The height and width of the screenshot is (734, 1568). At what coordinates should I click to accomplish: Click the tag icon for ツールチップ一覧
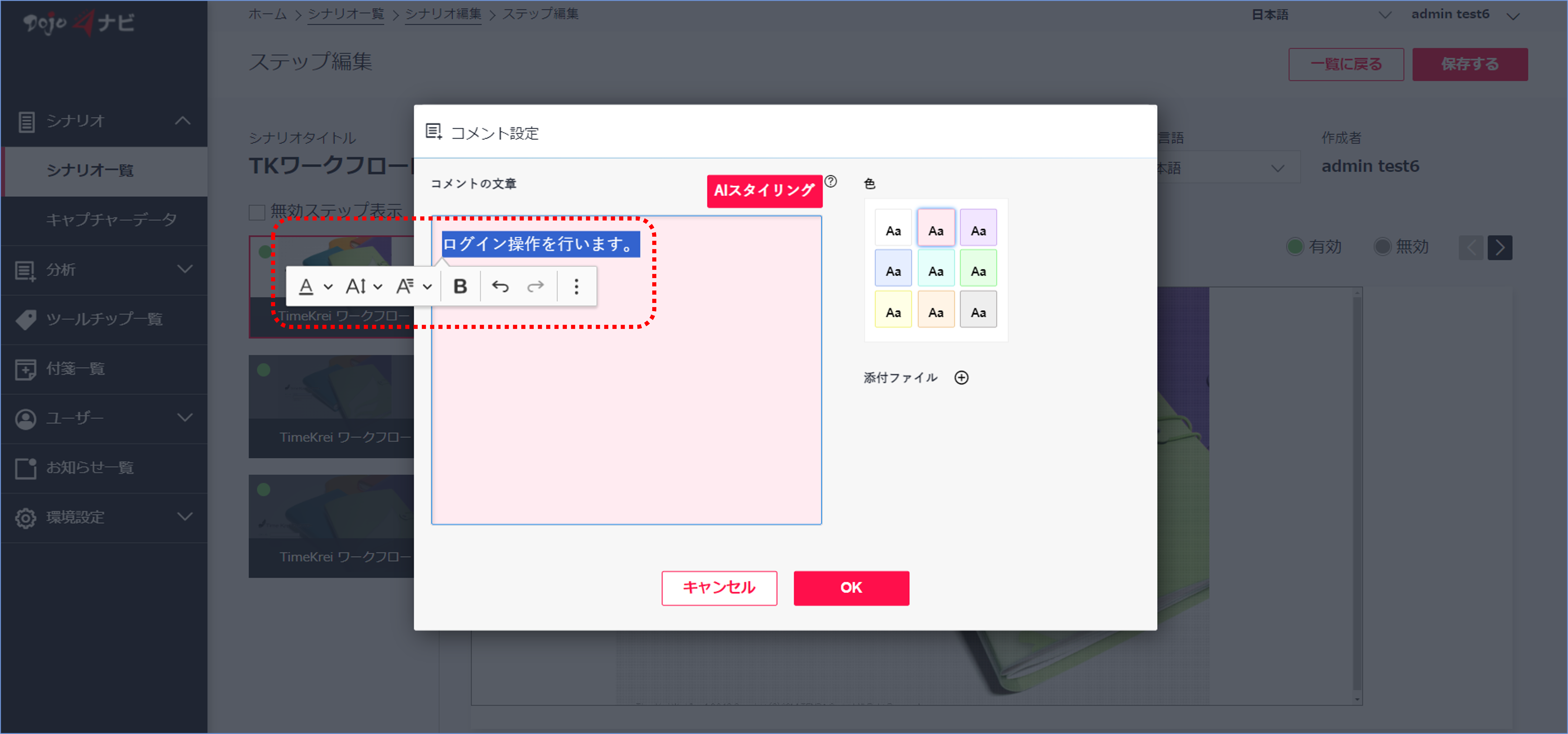click(x=26, y=319)
